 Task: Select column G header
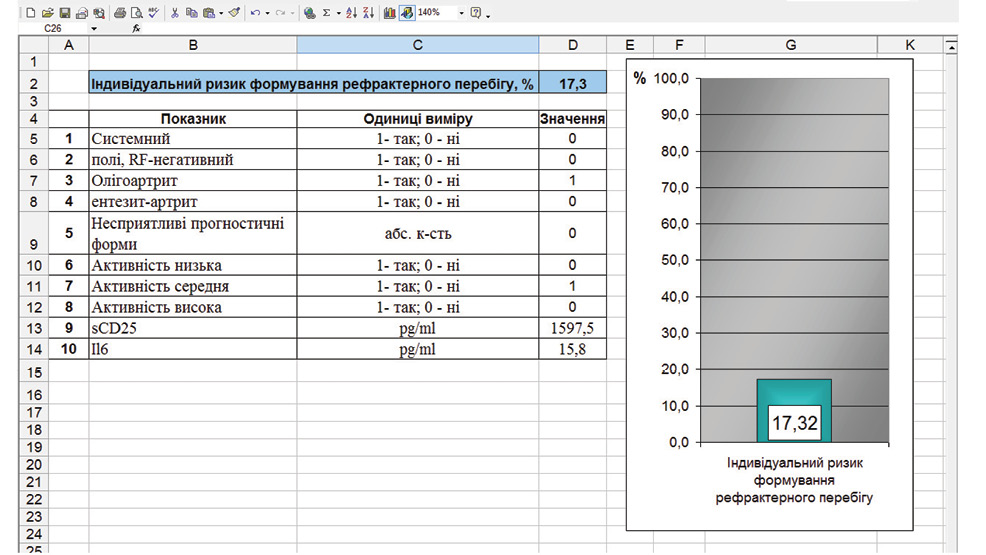pos(791,45)
